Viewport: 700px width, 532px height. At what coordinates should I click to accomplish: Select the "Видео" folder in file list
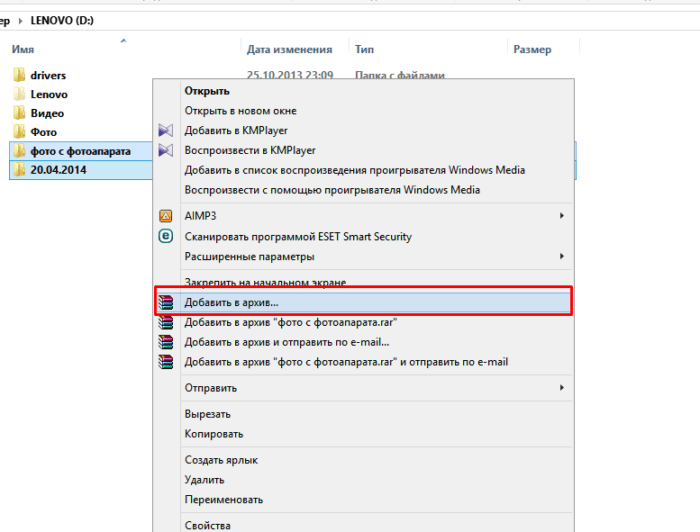coord(47,113)
